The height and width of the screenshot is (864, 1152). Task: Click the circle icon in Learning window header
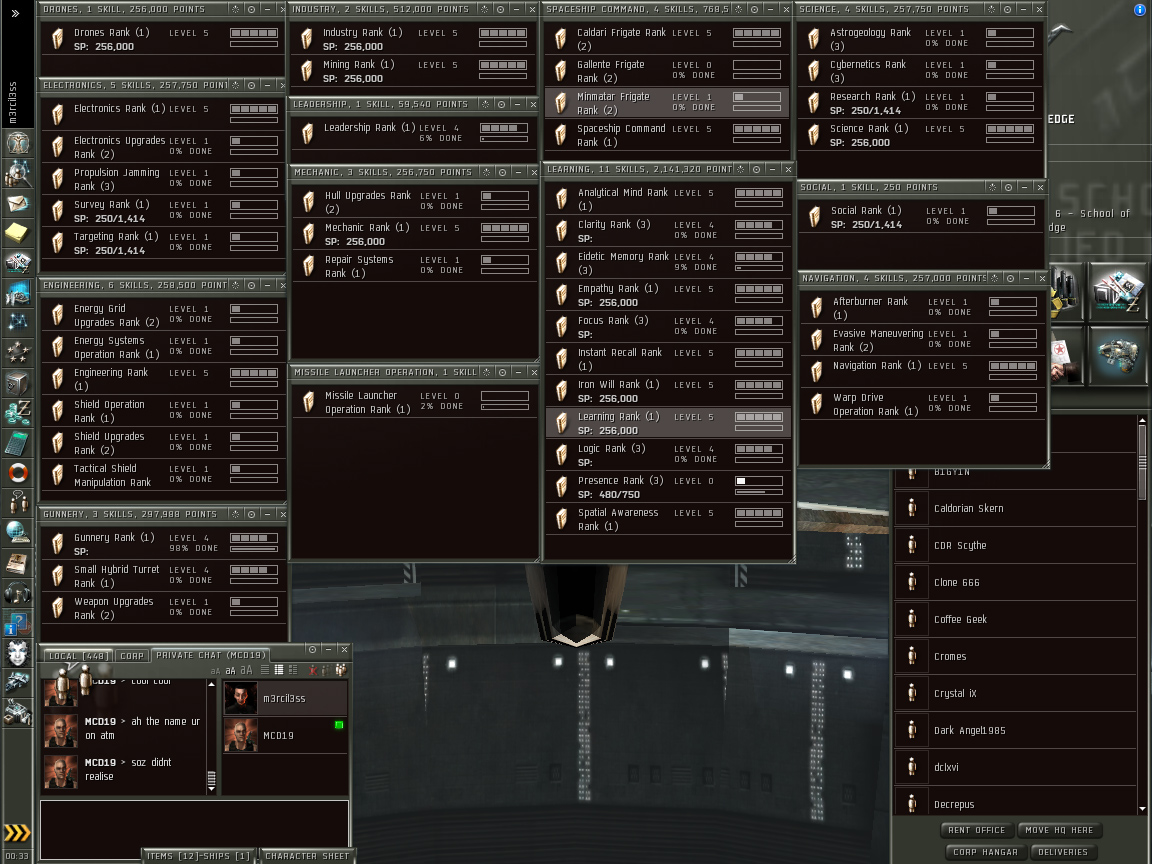pos(756,170)
